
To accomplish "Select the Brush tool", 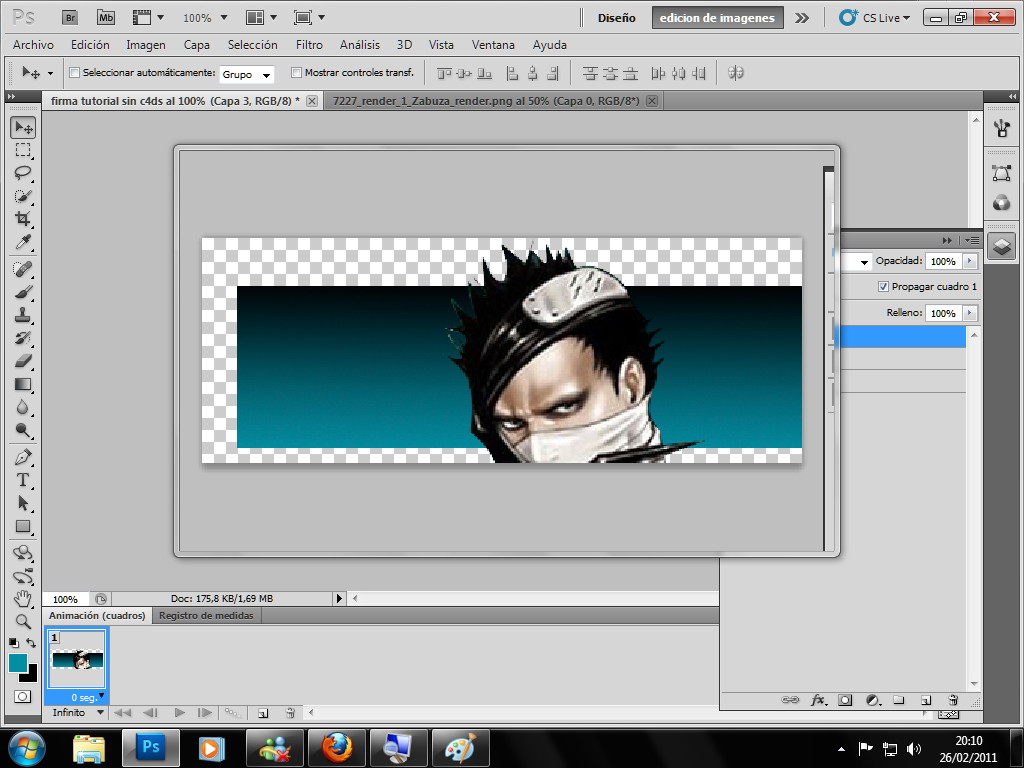I will [23, 292].
